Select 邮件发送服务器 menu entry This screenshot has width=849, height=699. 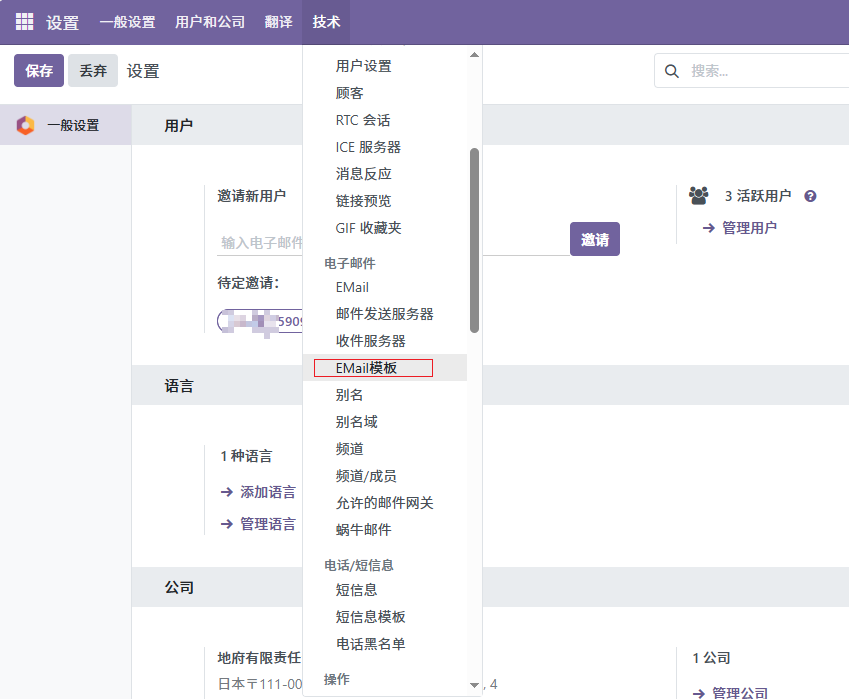point(385,314)
